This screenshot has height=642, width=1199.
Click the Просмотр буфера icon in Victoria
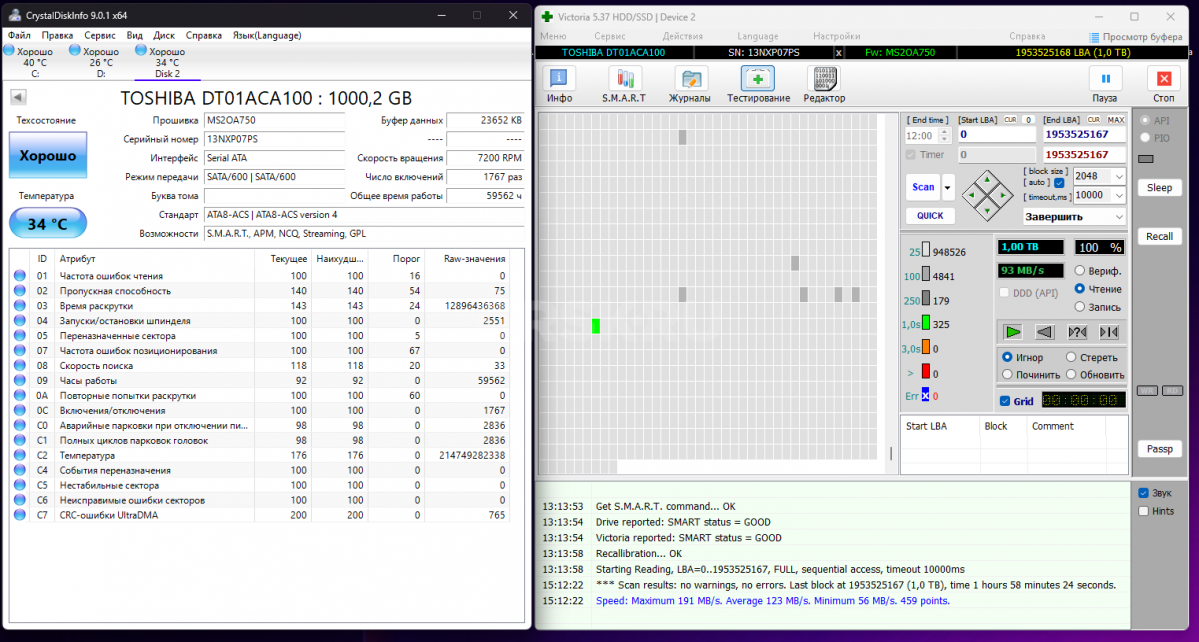[1093, 37]
